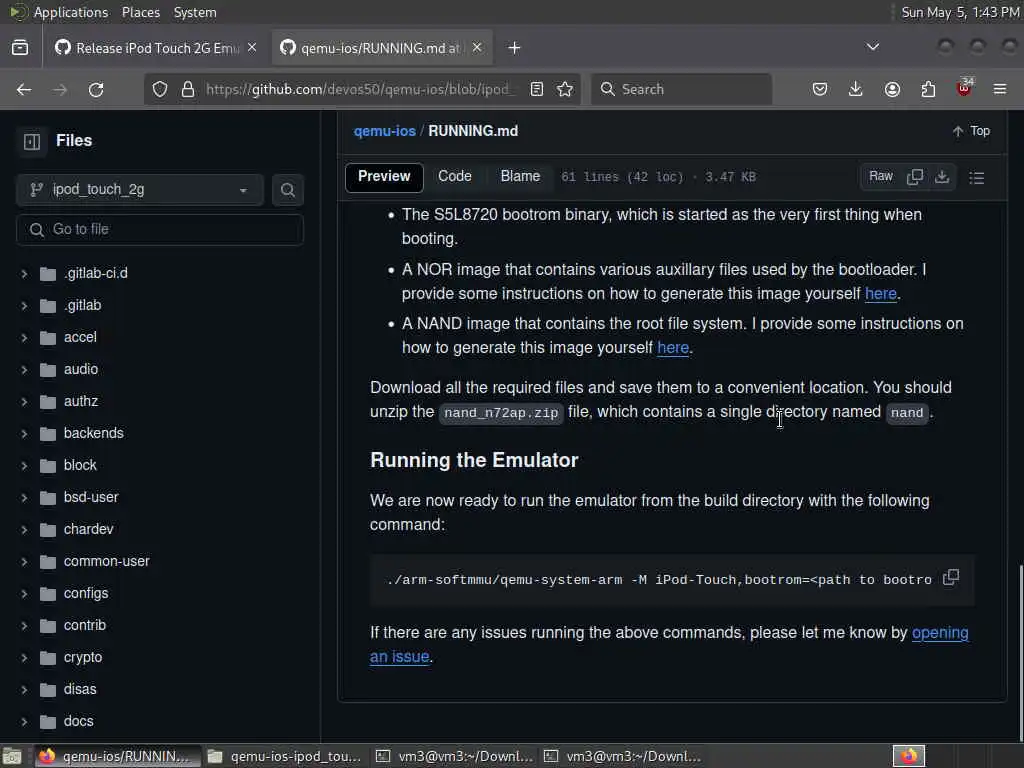This screenshot has width=1024, height=768.
Task: Follow the NOR image 'here' link
Action: [880, 294]
